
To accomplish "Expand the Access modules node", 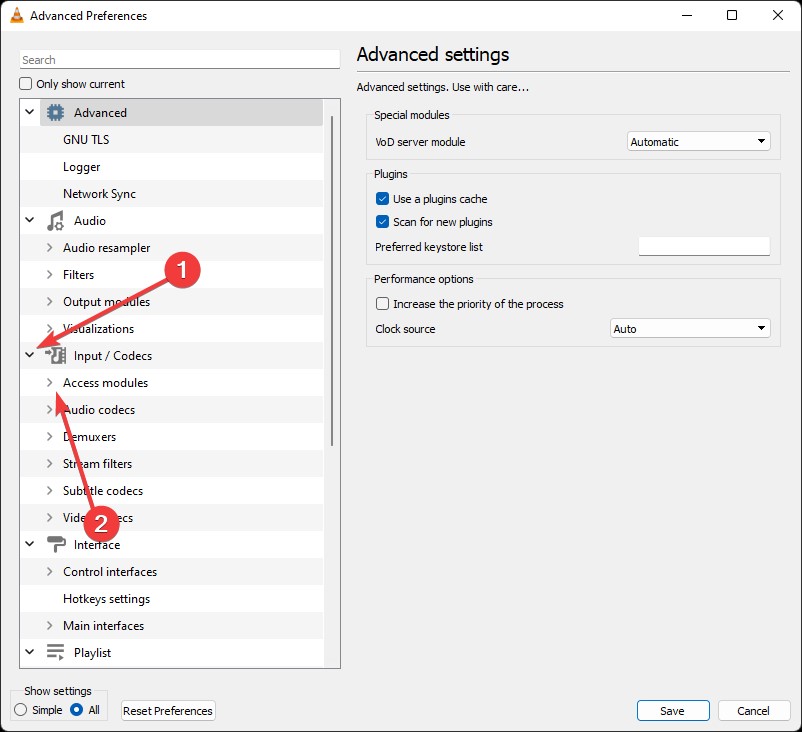I will [50, 382].
